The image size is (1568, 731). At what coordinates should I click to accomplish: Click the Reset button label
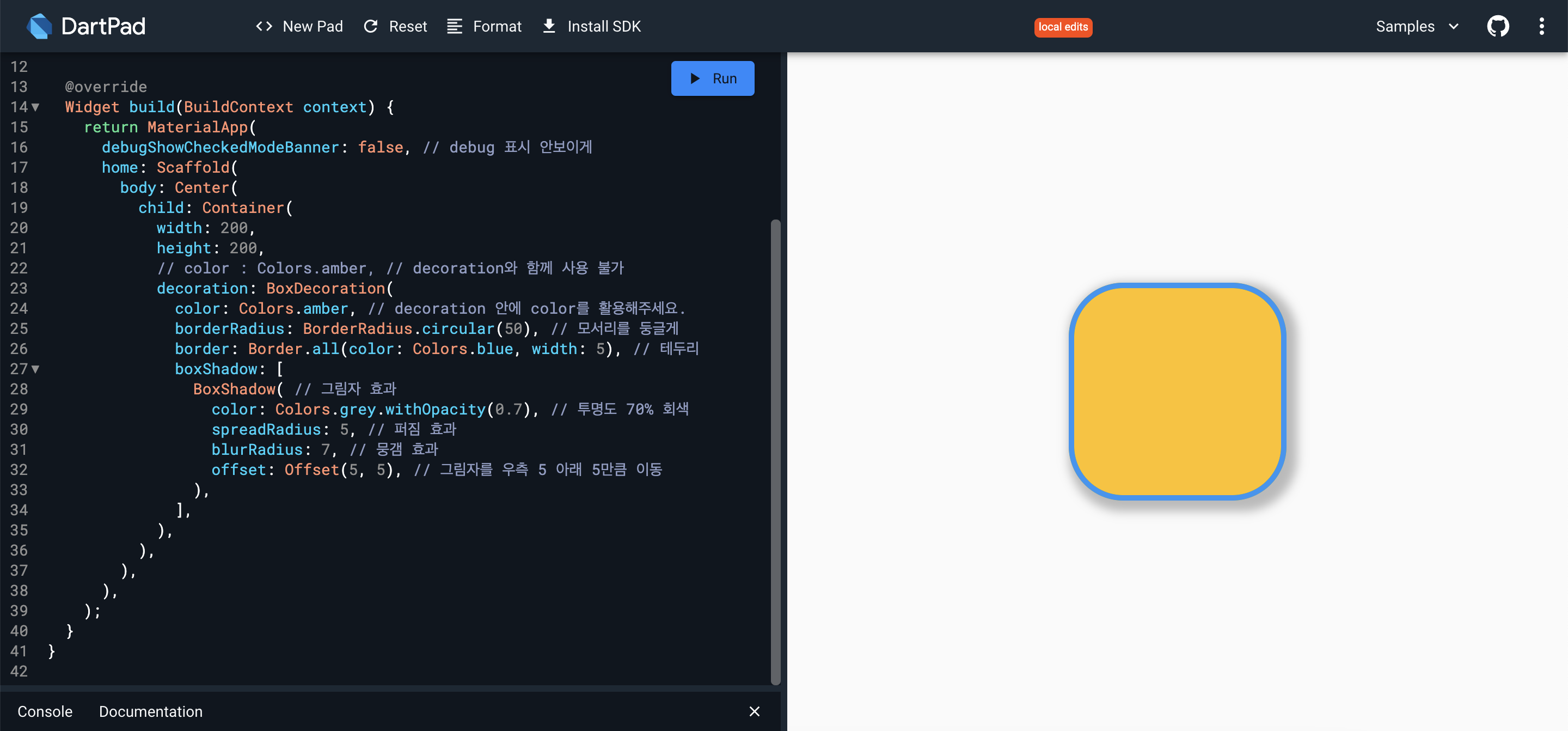click(408, 26)
